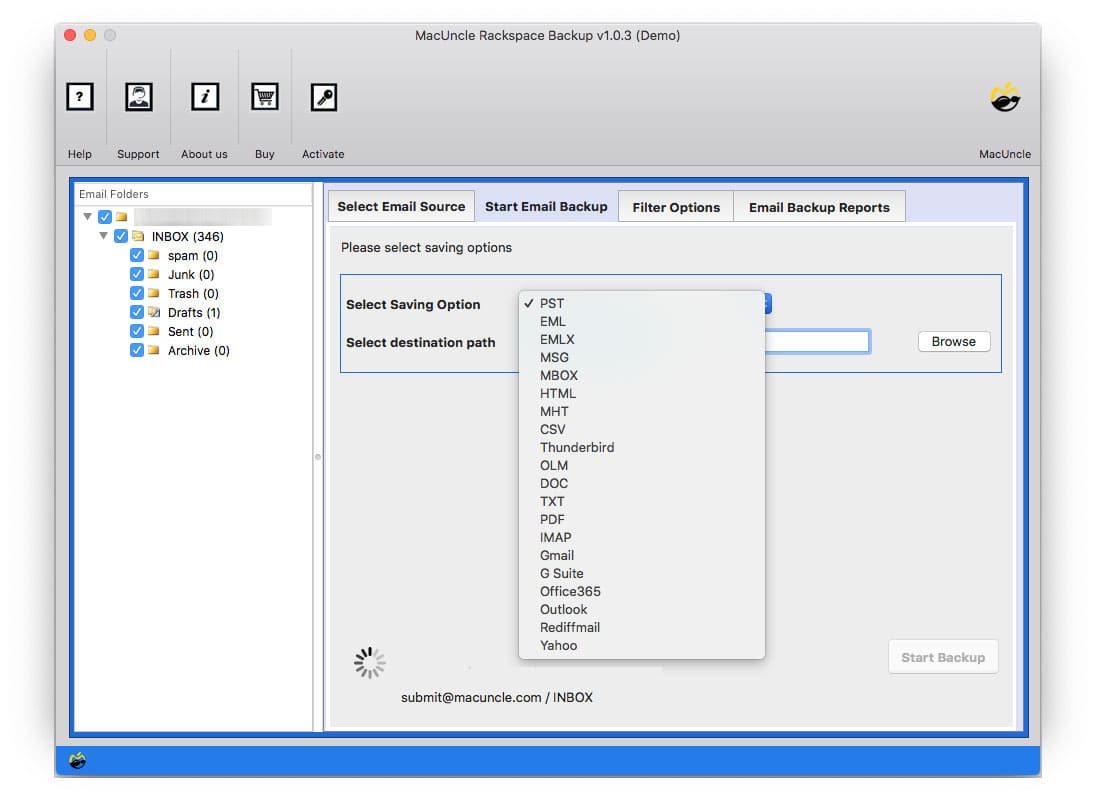
Task: Uncheck the spam folder checkbox
Action: pyautogui.click(x=137, y=255)
